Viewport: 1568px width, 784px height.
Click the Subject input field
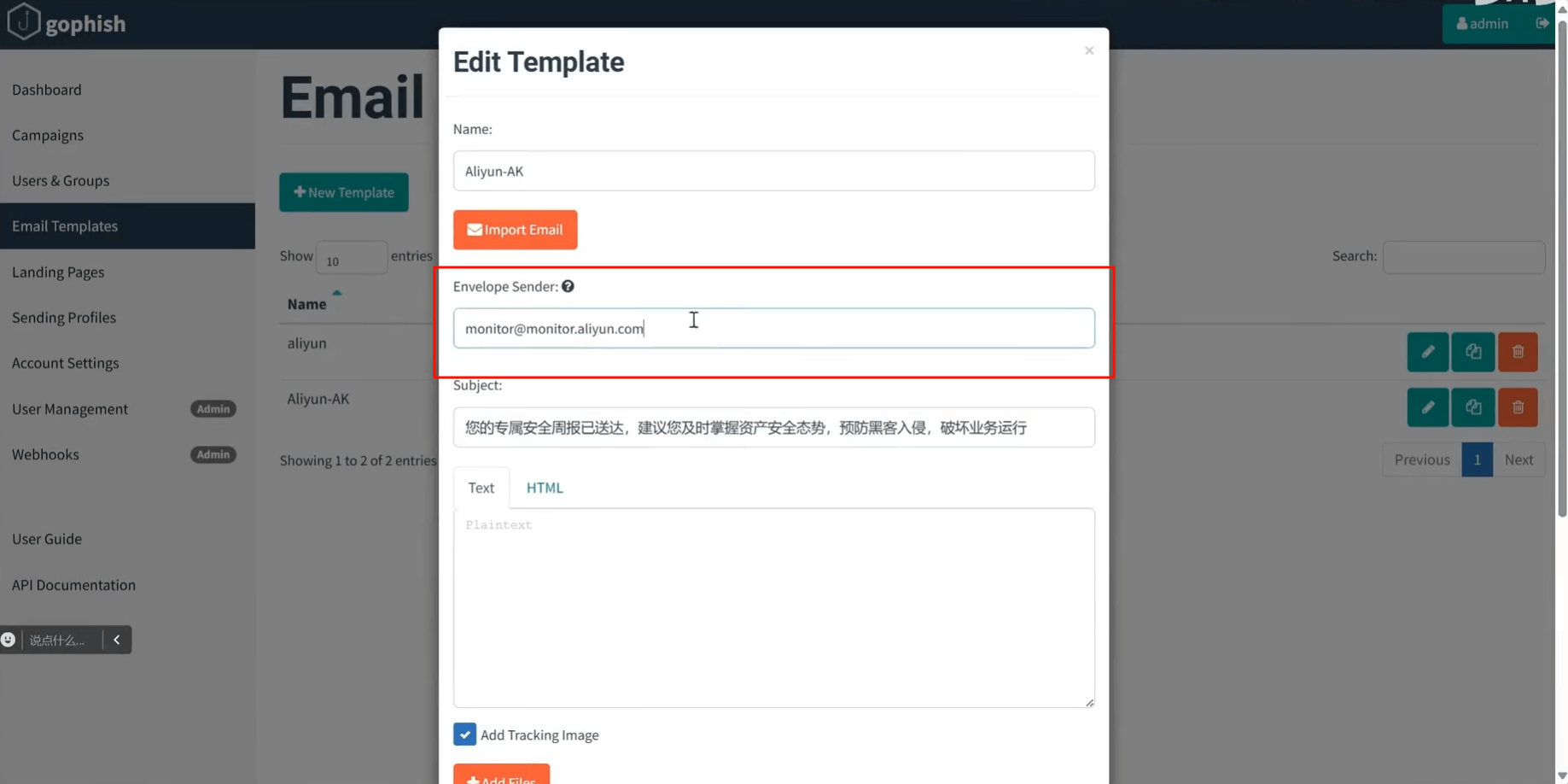(773, 427)
